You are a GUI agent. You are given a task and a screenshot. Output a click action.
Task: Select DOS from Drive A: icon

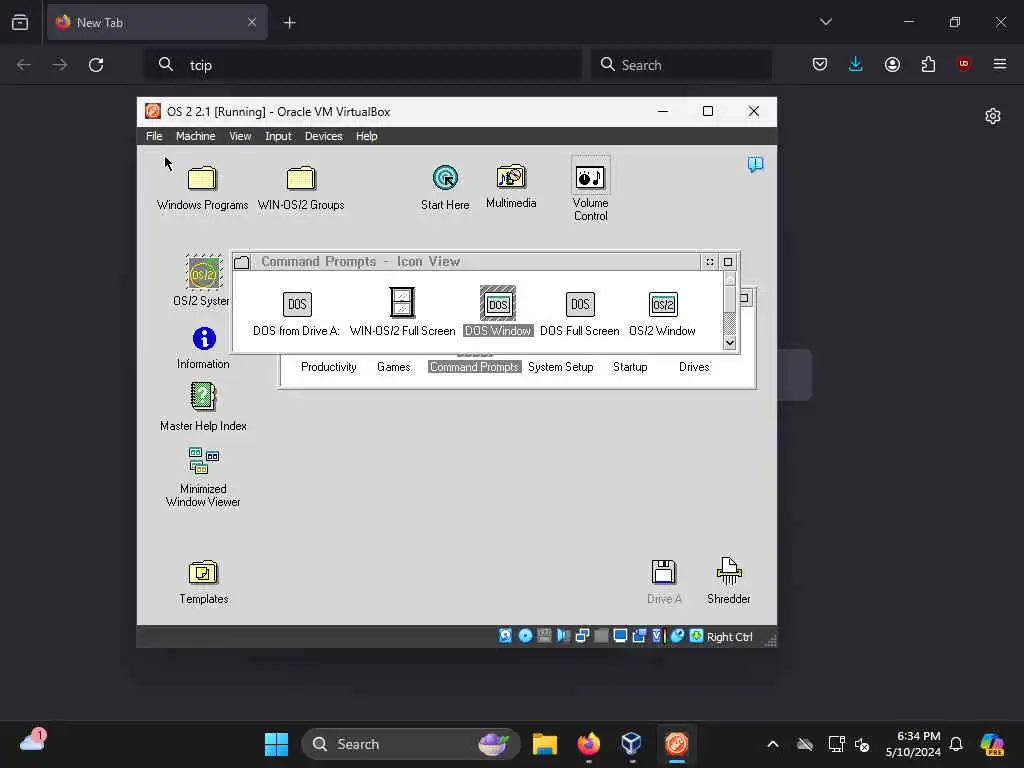[297, 304]
